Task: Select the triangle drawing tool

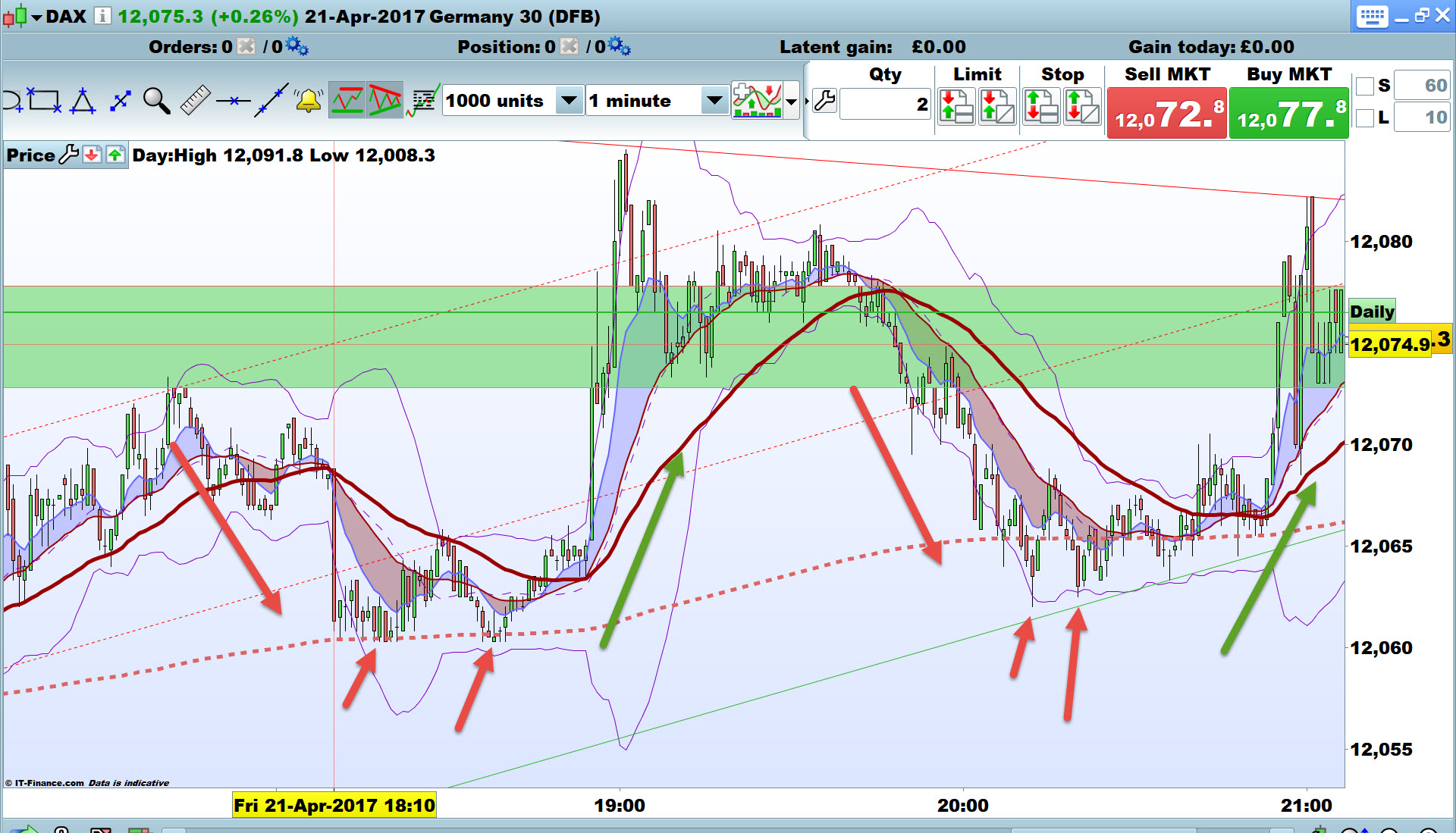Action: (83, 101)
